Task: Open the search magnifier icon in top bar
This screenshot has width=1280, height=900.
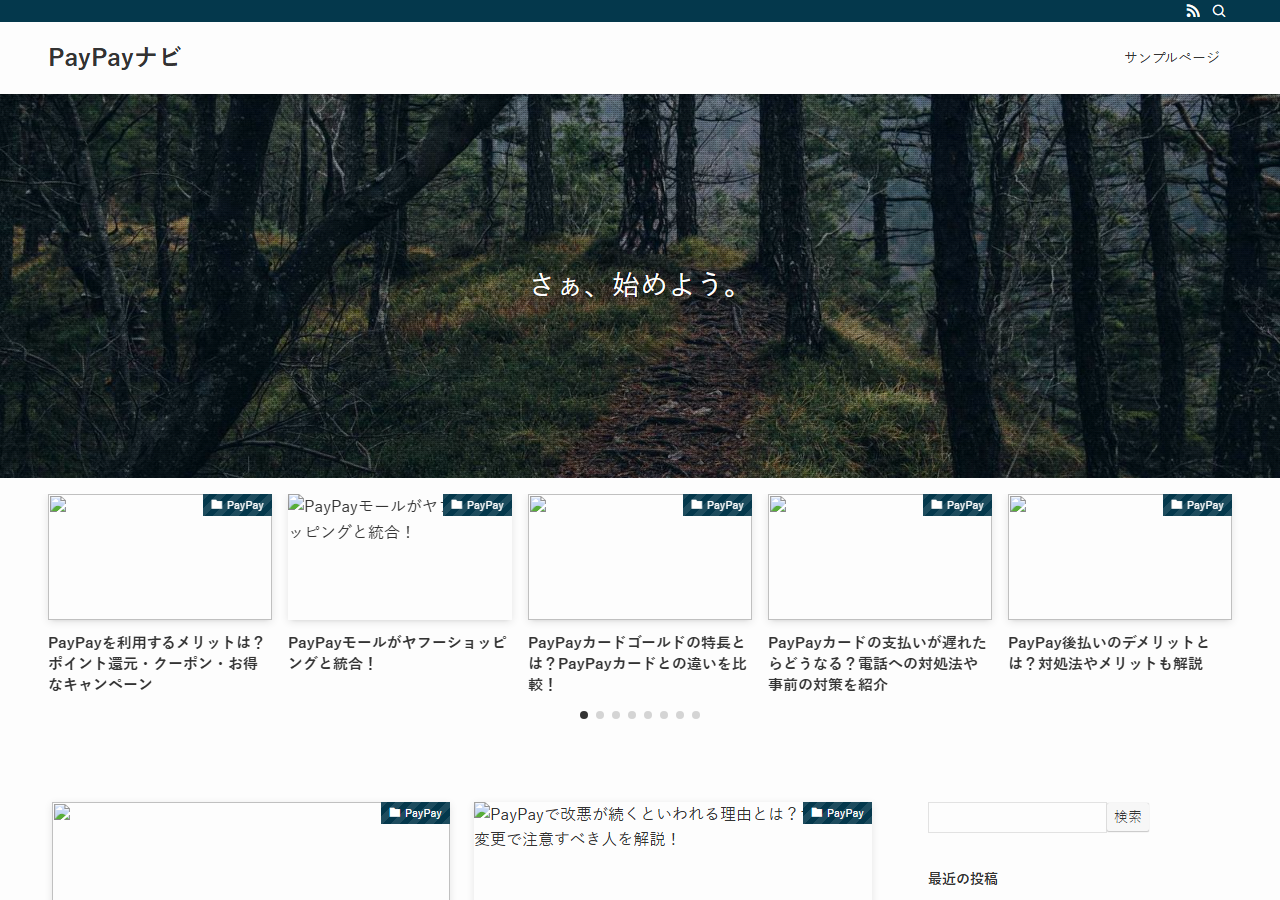Action: tap(1219, 11)
